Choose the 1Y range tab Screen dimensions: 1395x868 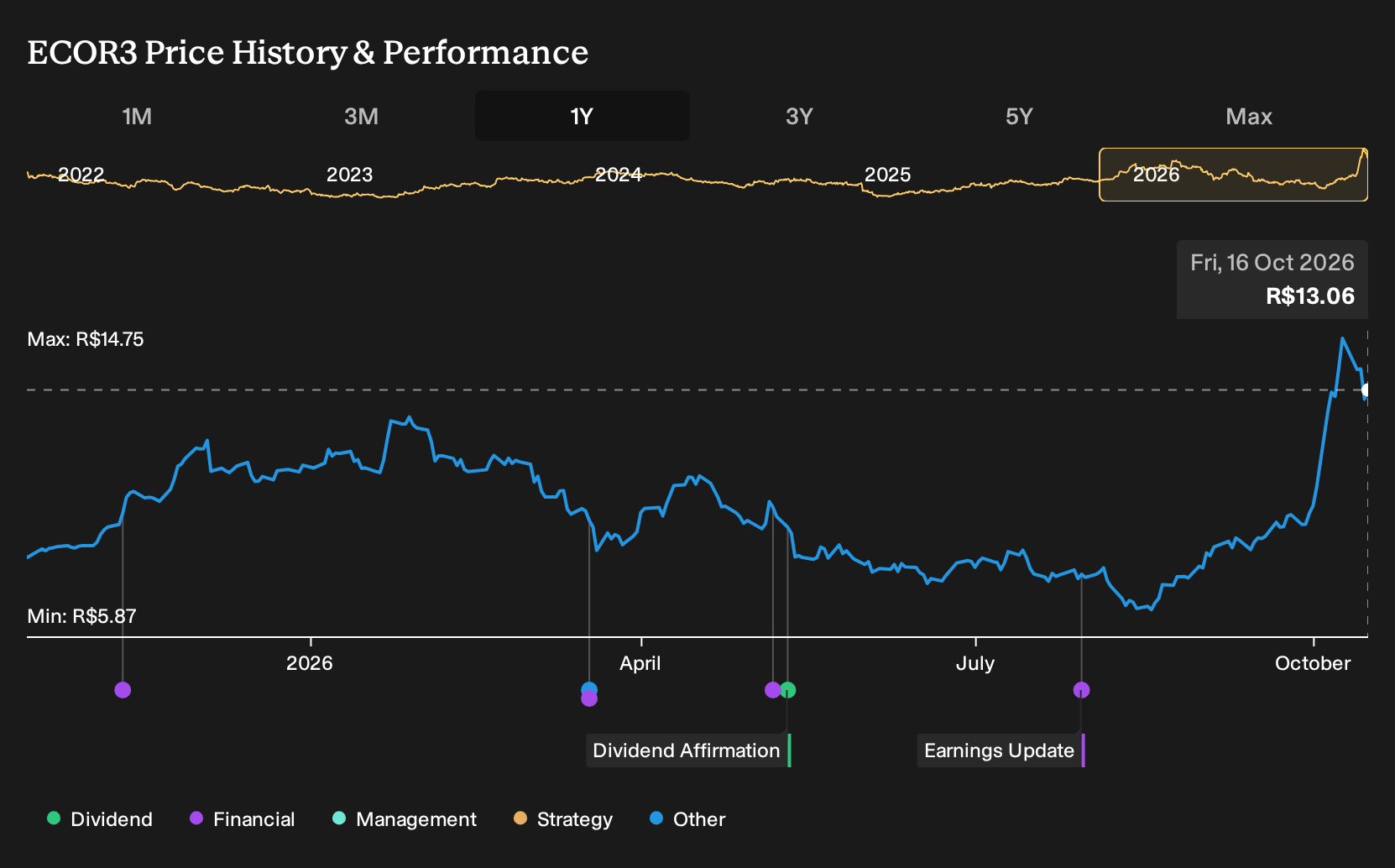click(x=583, y=116)
